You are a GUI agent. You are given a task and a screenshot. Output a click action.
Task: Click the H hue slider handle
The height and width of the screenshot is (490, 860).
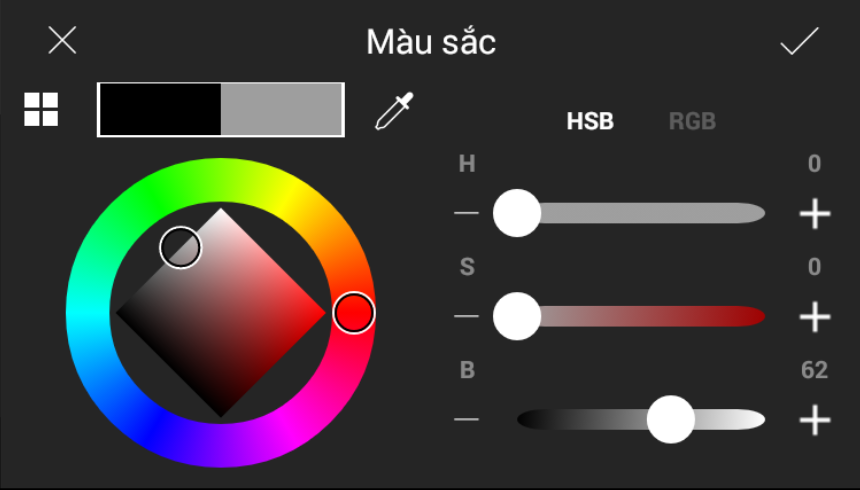517,214
